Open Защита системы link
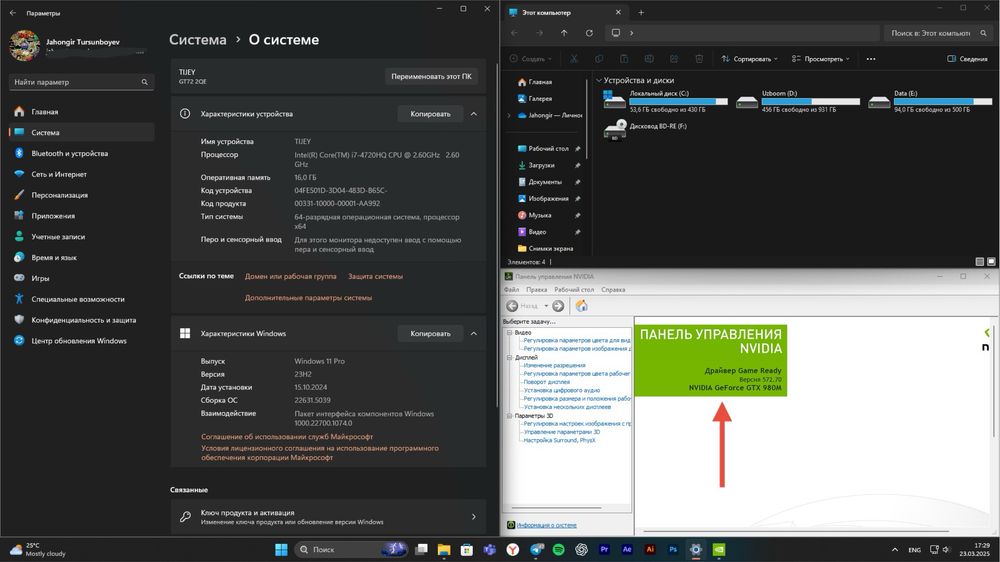Image resolution: width=1000 pixels, height=562 pixels. pyautogui.click(x=375, y=276)
